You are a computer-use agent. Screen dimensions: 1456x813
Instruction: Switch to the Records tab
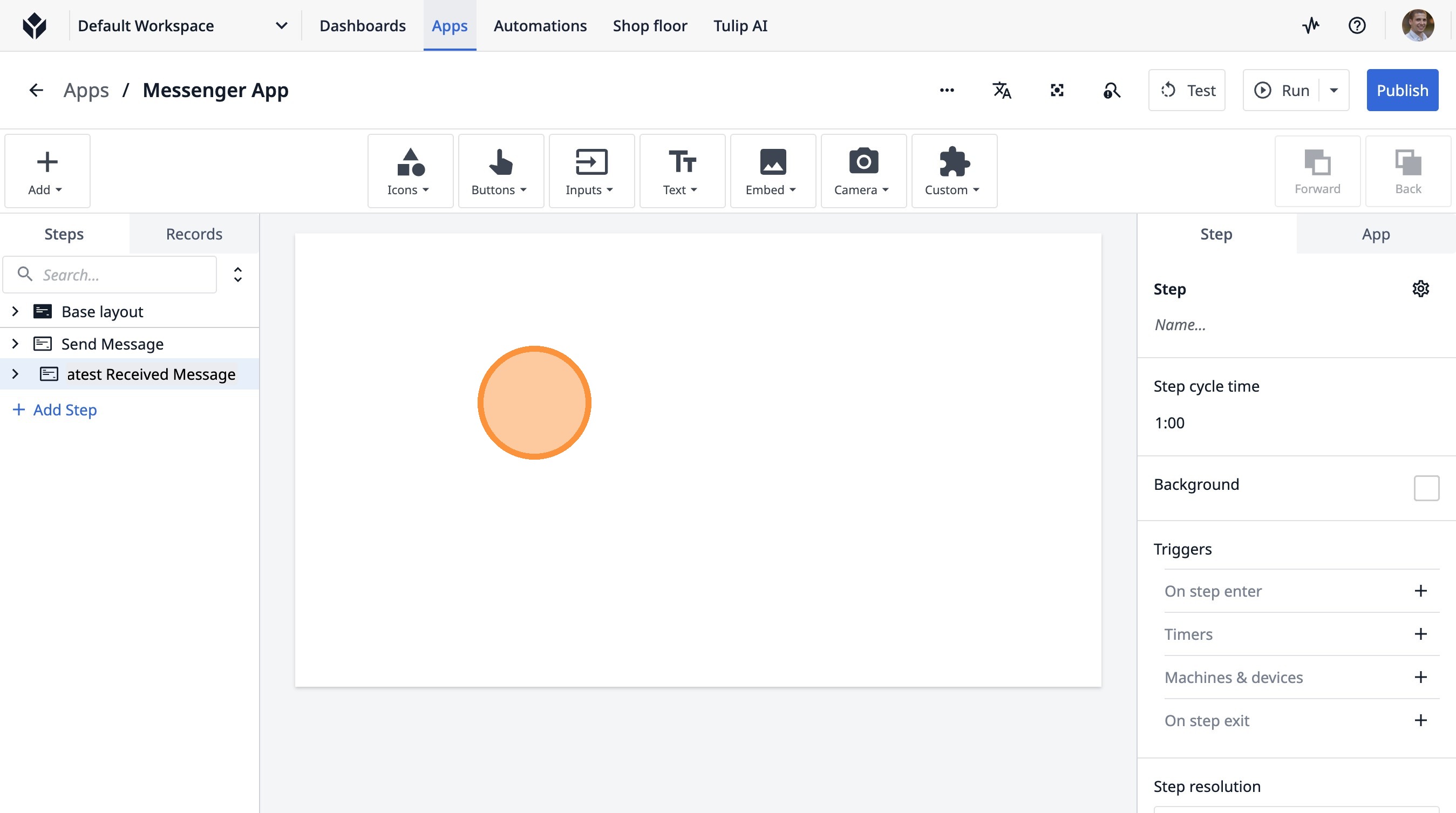194,234
